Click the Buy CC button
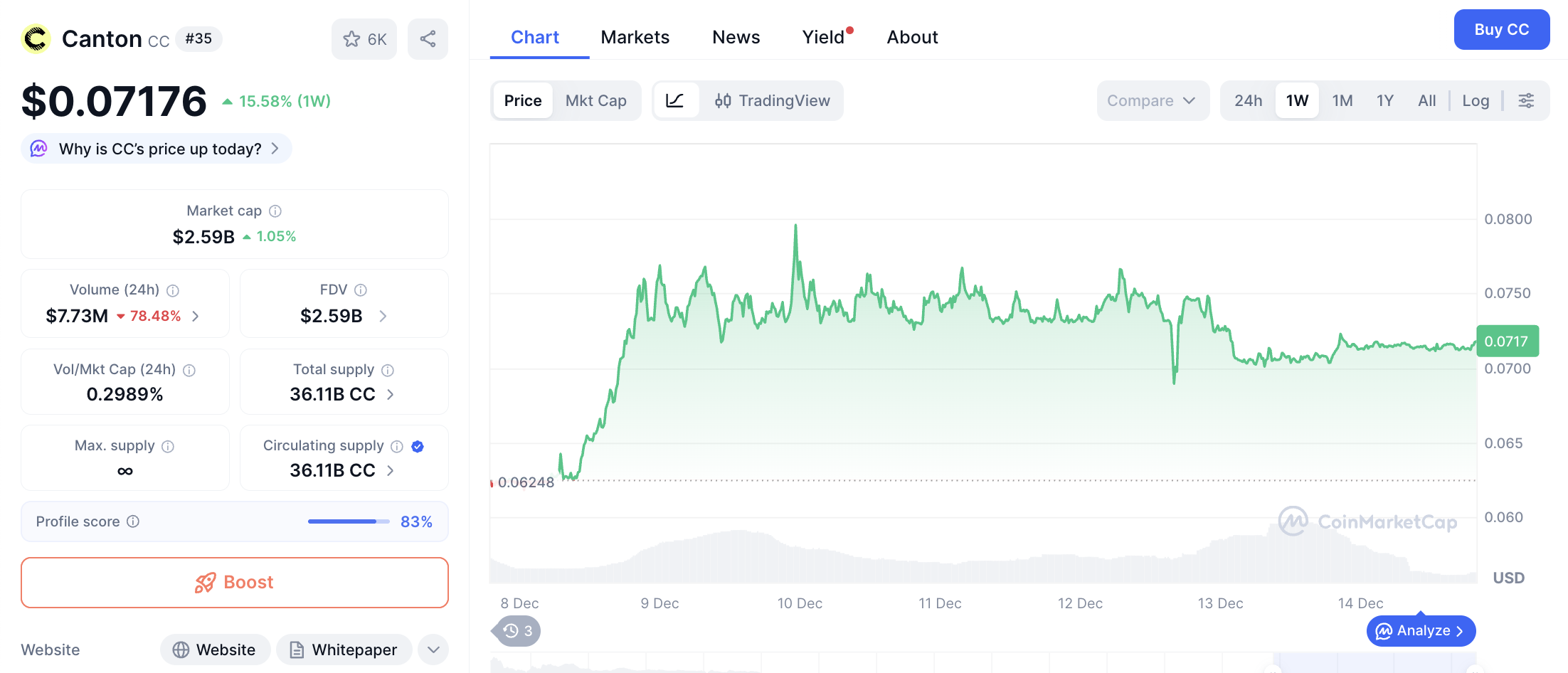The height and width of the screenshot is (673, 1568). [x=1501, y=29]
